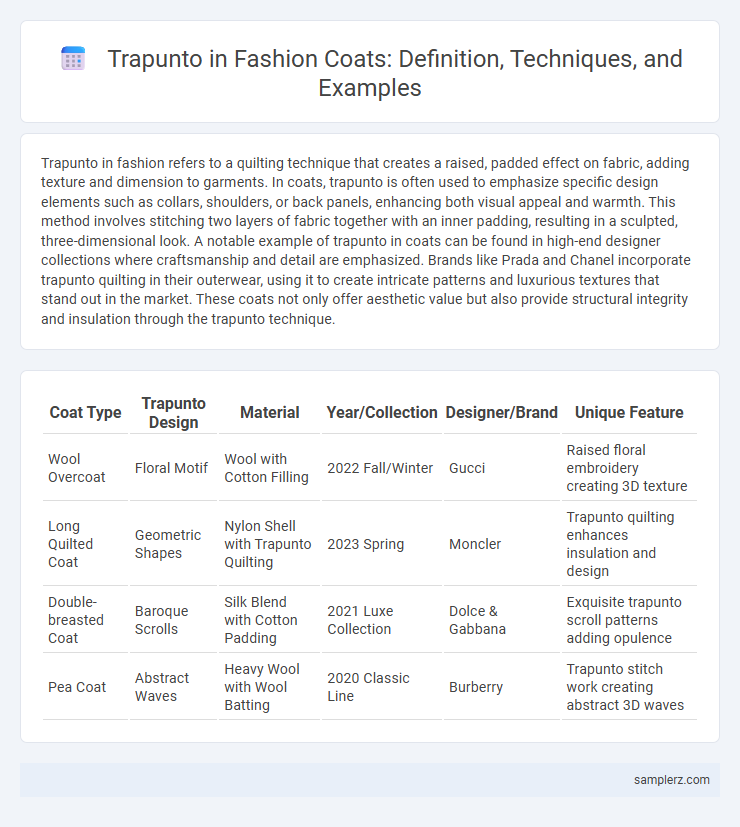
Task: Select the Year/Collection column header
Action: click(382, 412)
